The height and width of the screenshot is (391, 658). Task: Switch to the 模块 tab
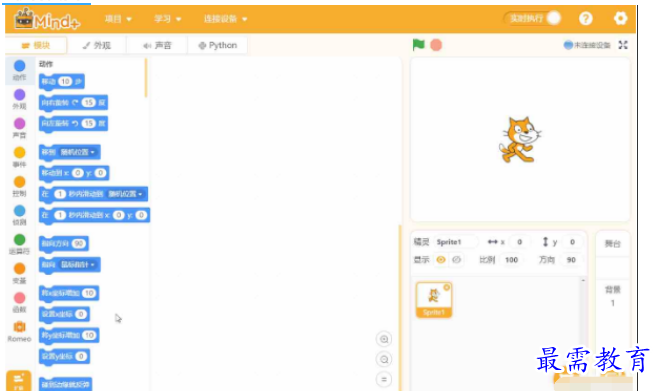(36, 45)
